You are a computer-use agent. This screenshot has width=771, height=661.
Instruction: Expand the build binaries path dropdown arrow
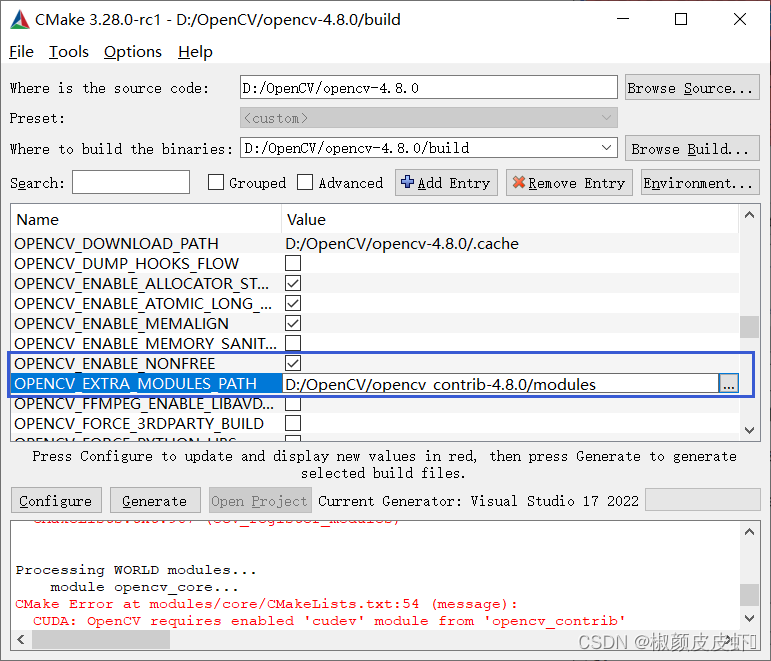coord(607,148)
